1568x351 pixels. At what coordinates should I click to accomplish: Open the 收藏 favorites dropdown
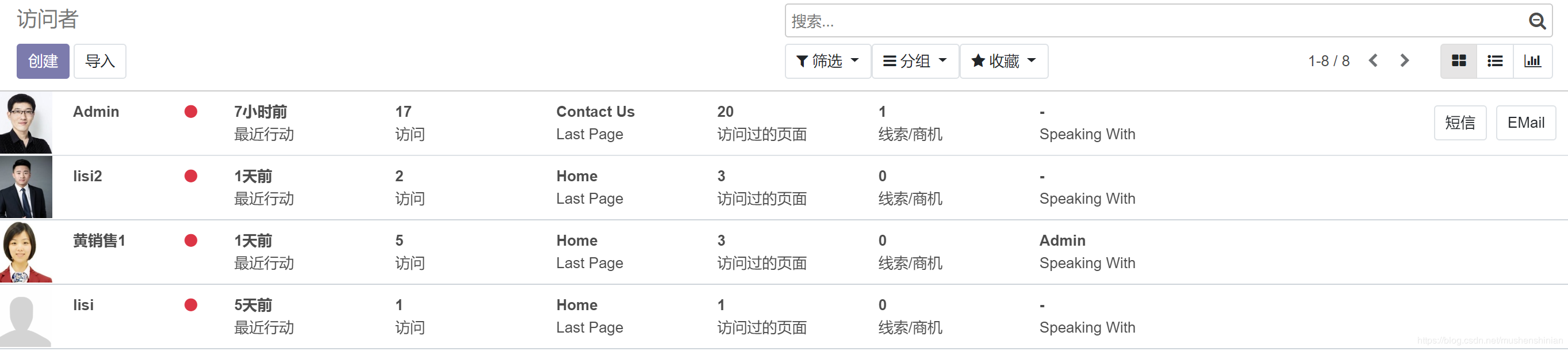1003,61
